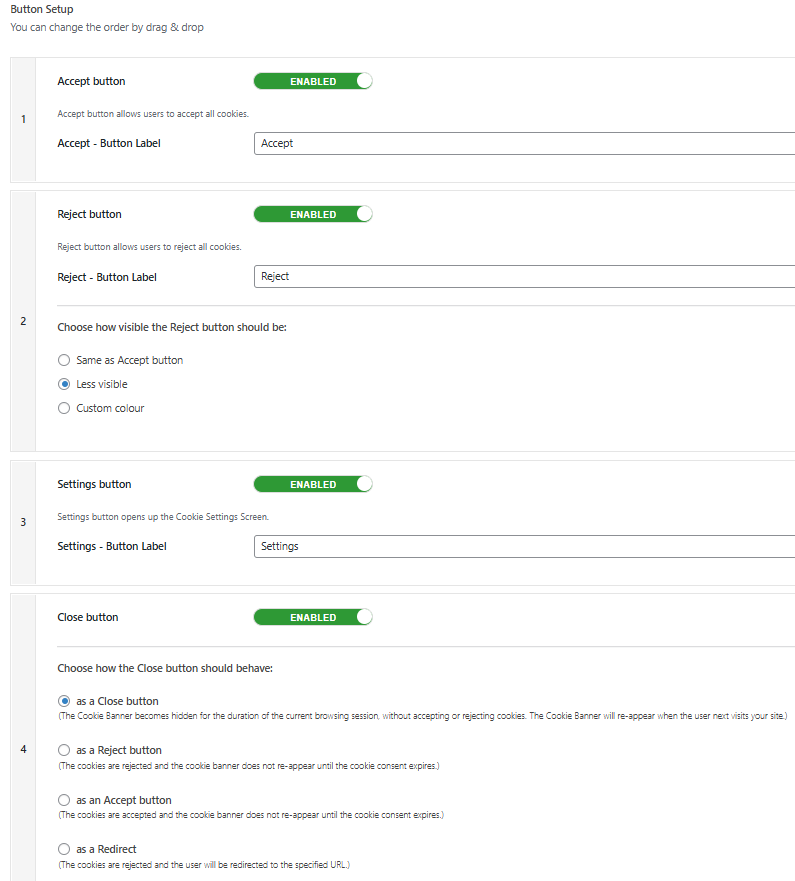This screenshot has width=795, height=881.
Task: Click the 'as a Redirect' label text
Action: point(106,849)
